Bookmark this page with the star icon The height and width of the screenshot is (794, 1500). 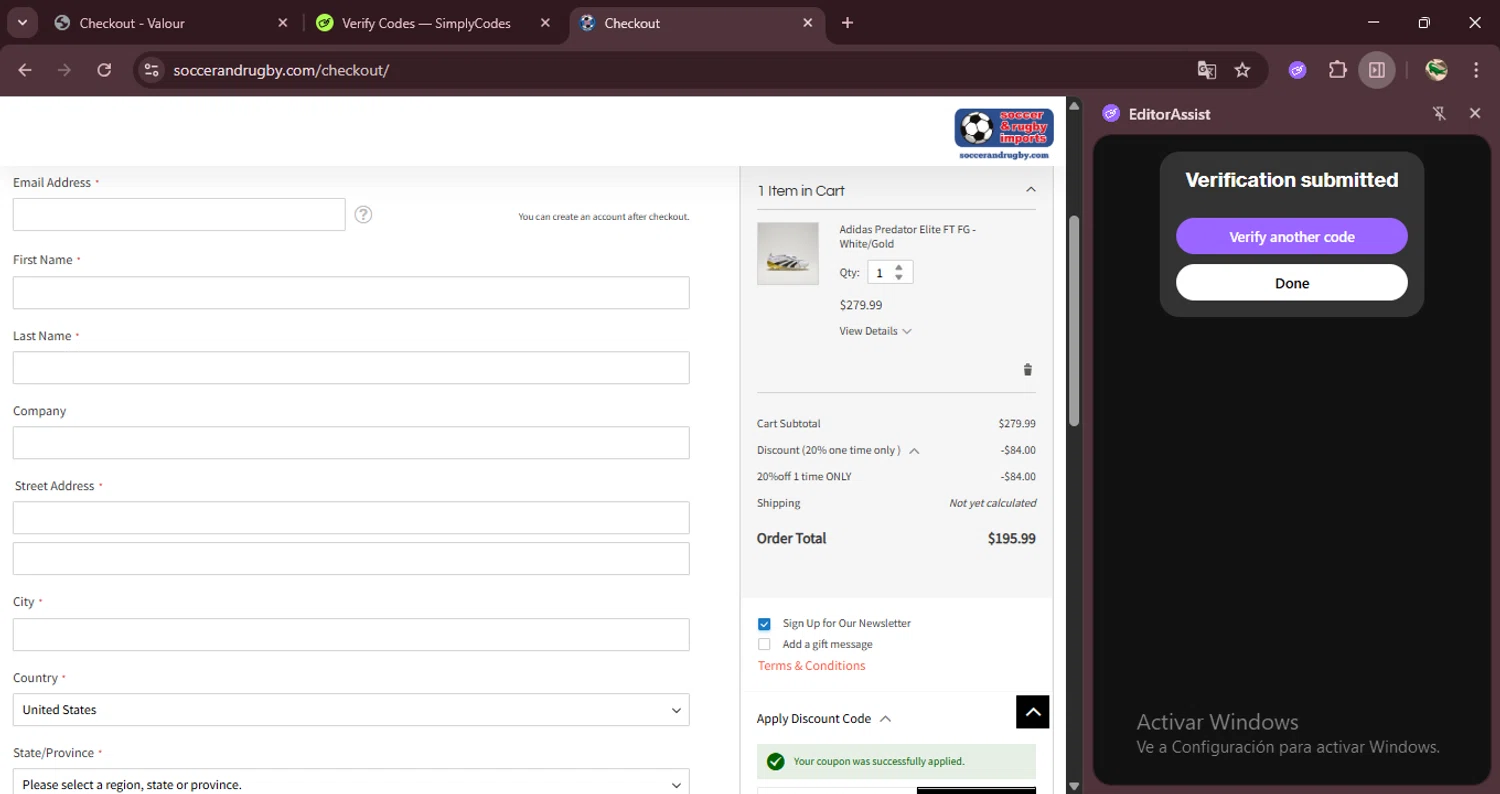tap(1242, 70)
